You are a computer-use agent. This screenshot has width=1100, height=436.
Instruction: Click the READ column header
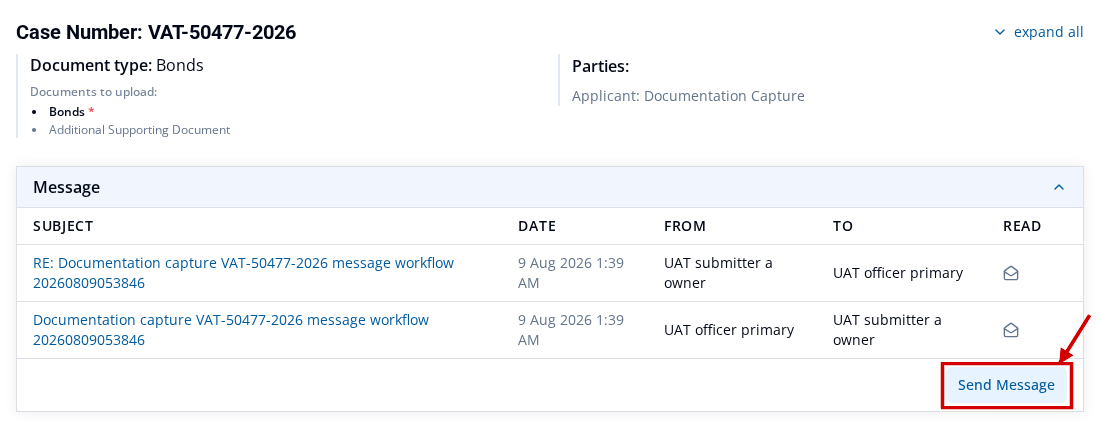pos(1022,226)
